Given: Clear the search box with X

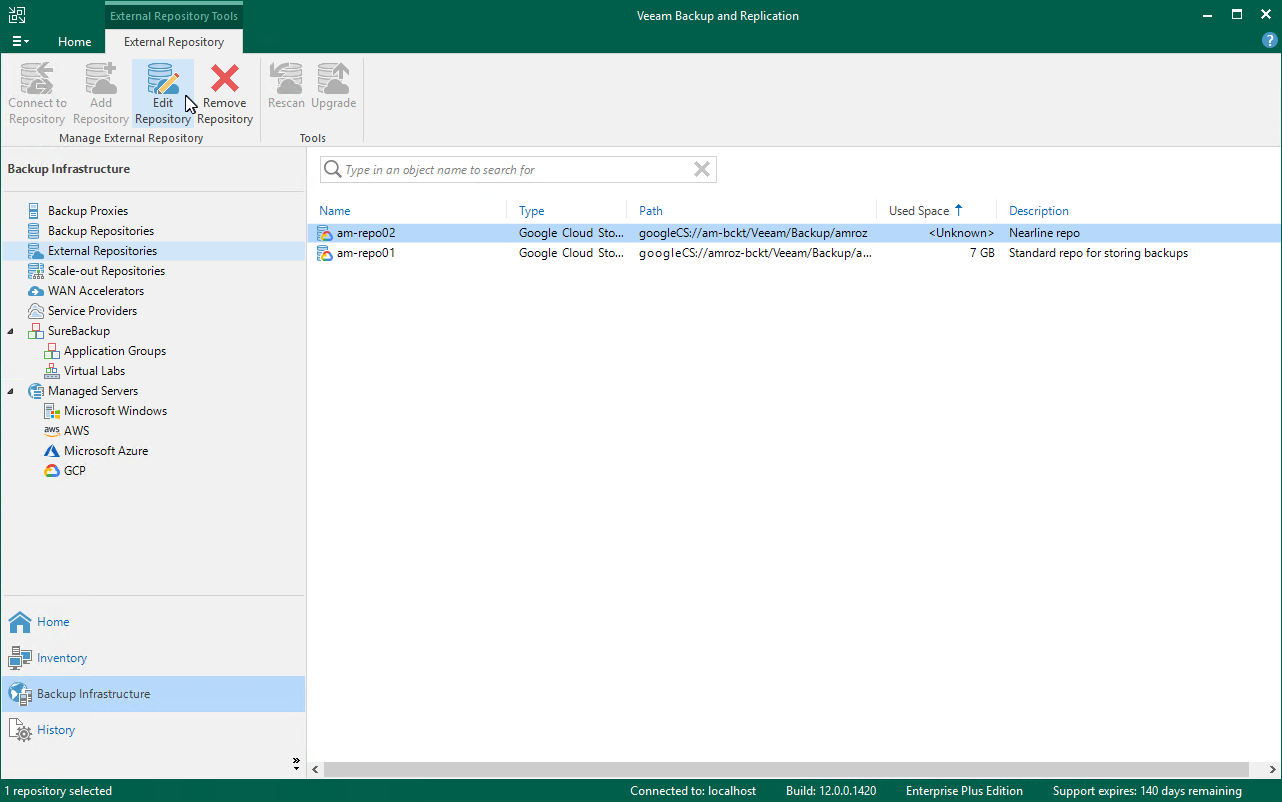Looking at the screenshot, I should (702, 170).
